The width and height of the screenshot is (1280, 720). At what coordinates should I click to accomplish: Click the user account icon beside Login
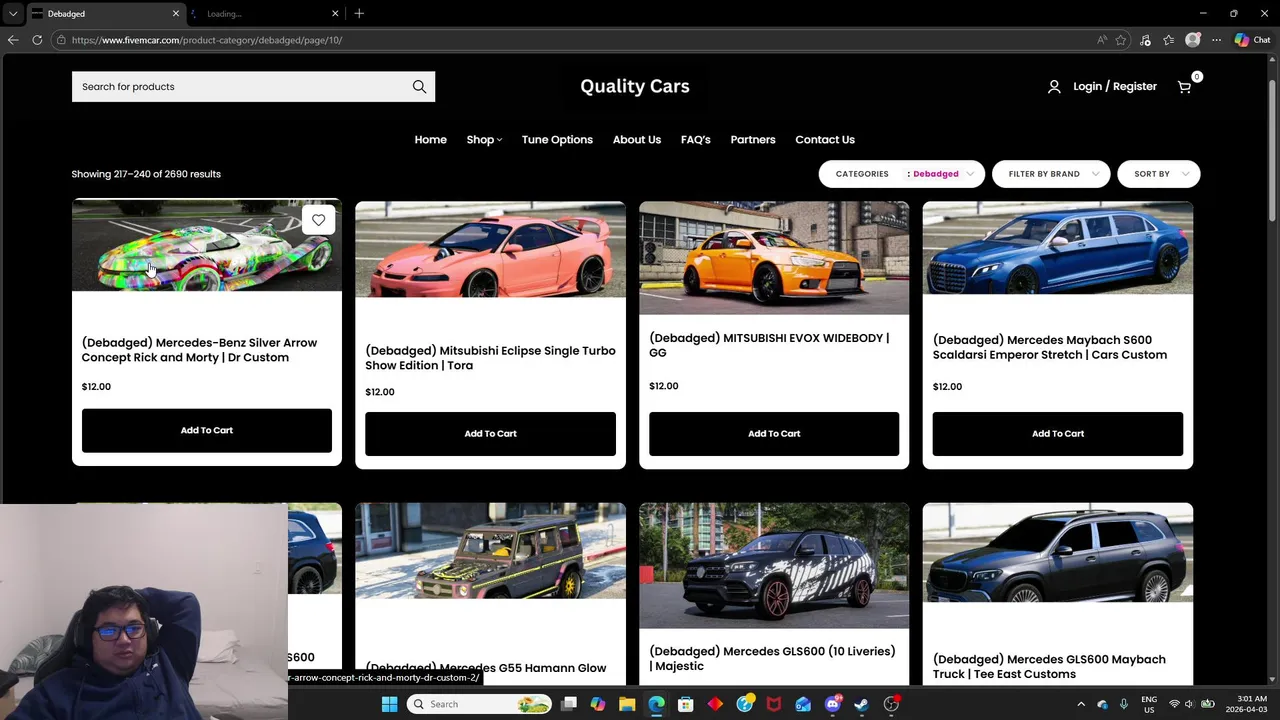coord(1054,87)
